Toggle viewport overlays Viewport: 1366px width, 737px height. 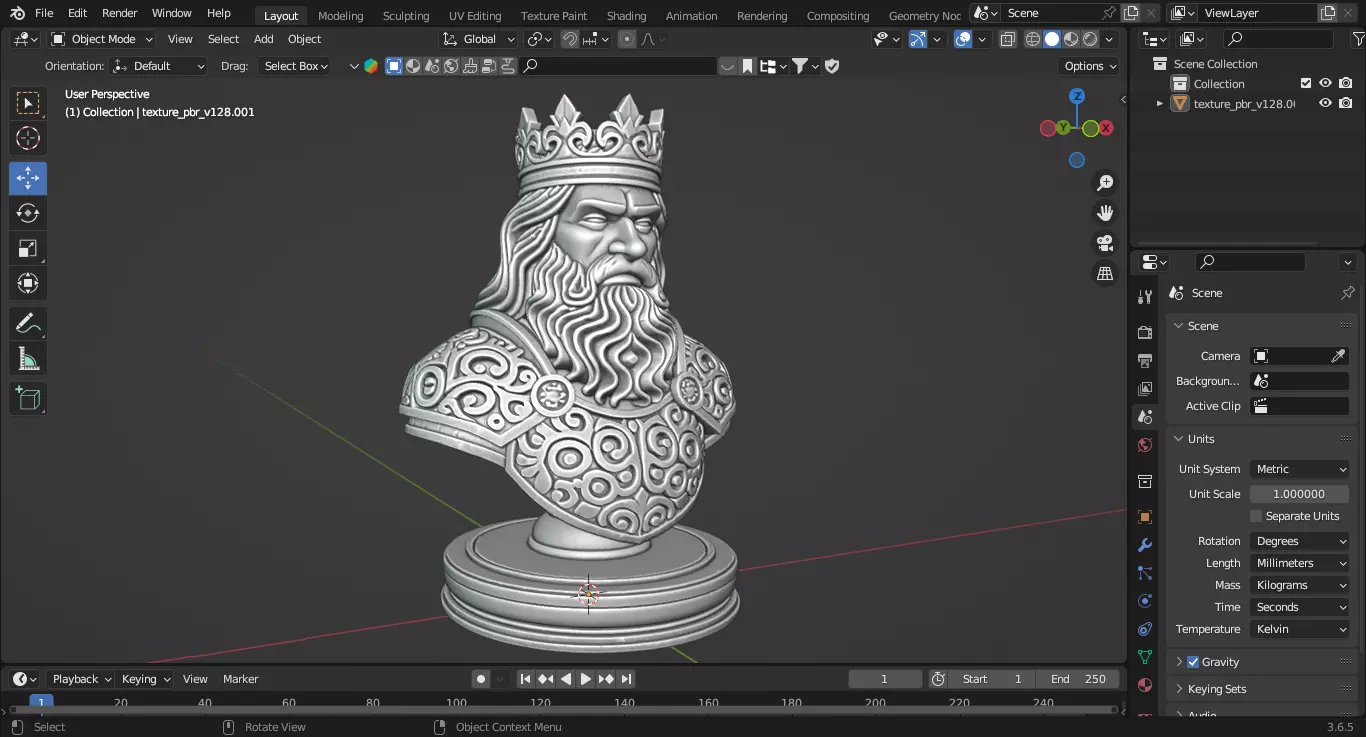[x=963, y=39]
